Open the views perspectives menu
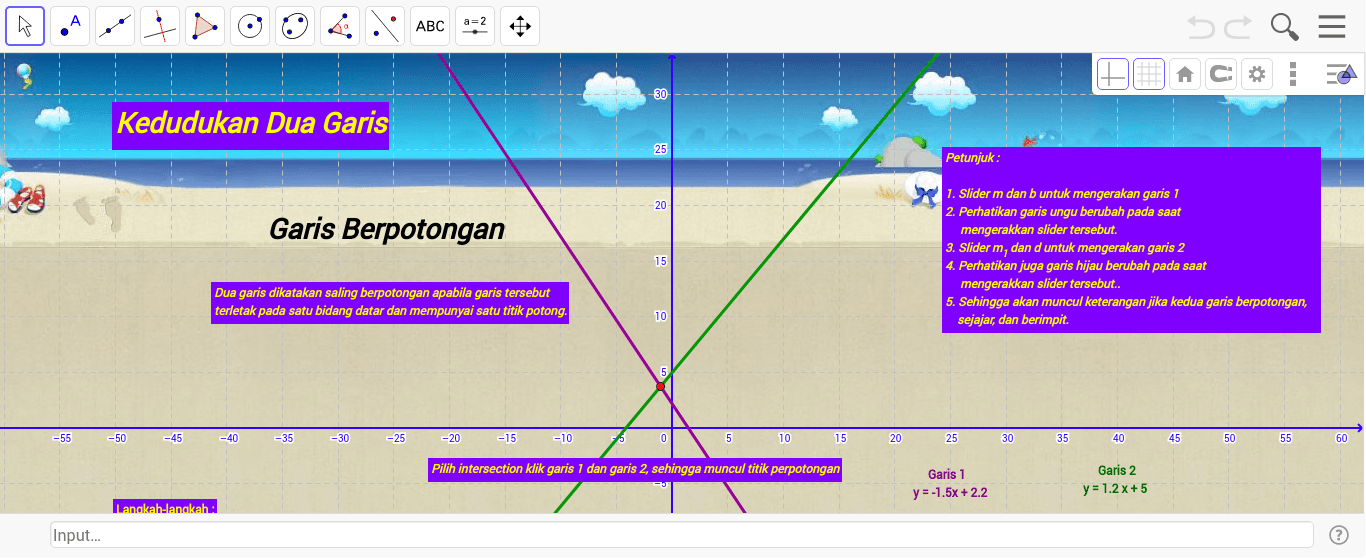The image size is (1366, 558). [1341, 74]
